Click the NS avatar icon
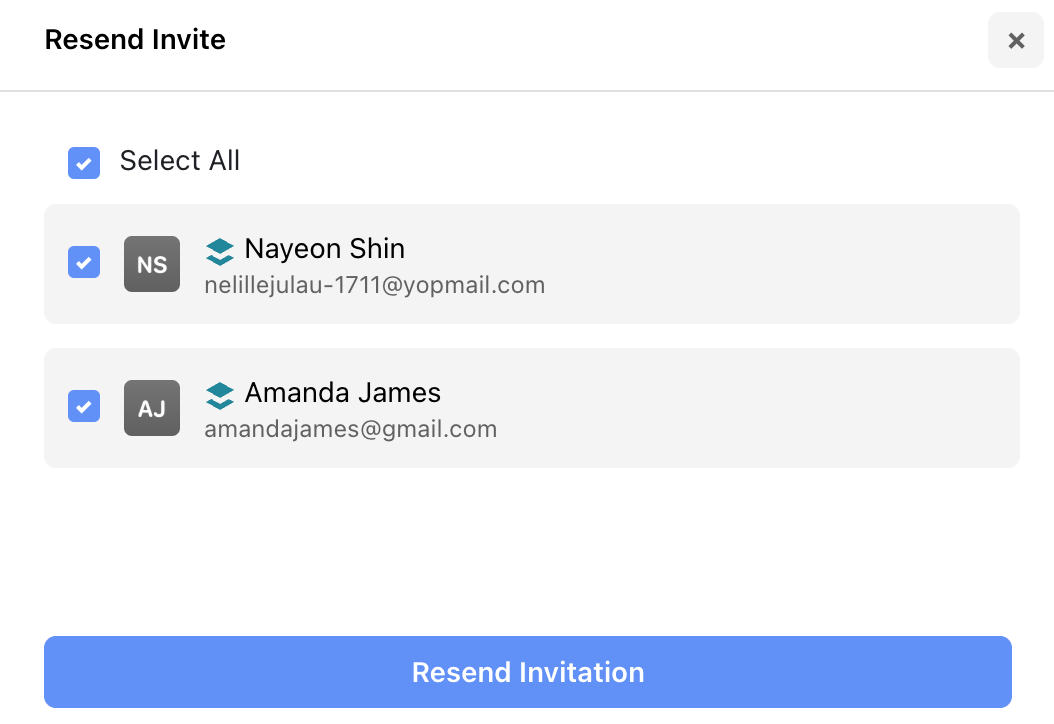 pos(152,264)
